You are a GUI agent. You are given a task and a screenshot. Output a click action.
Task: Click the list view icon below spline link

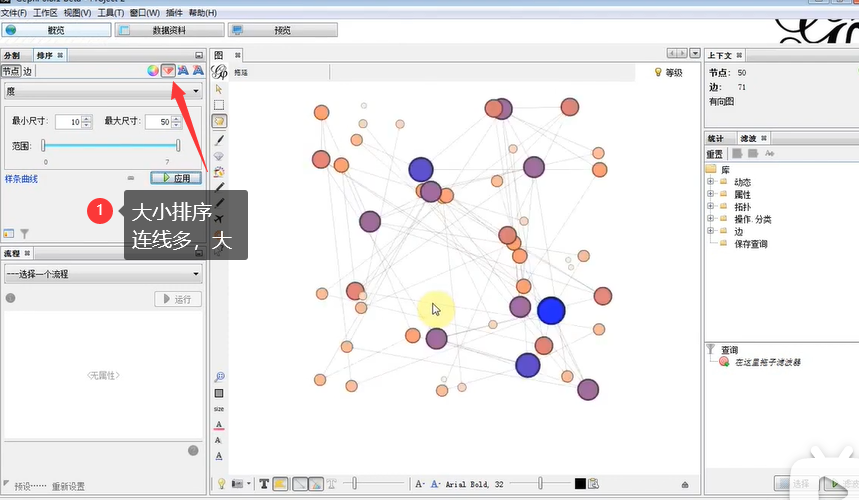tap(9, 234)
